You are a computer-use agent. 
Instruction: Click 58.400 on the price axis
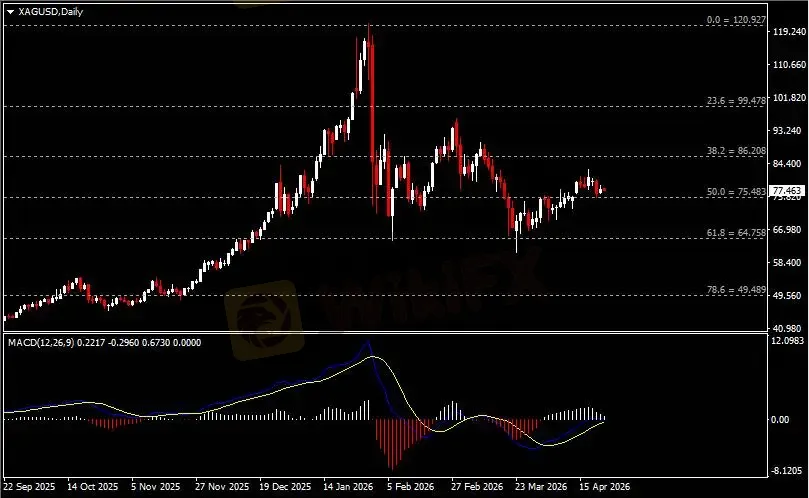(x=789, y=262)
